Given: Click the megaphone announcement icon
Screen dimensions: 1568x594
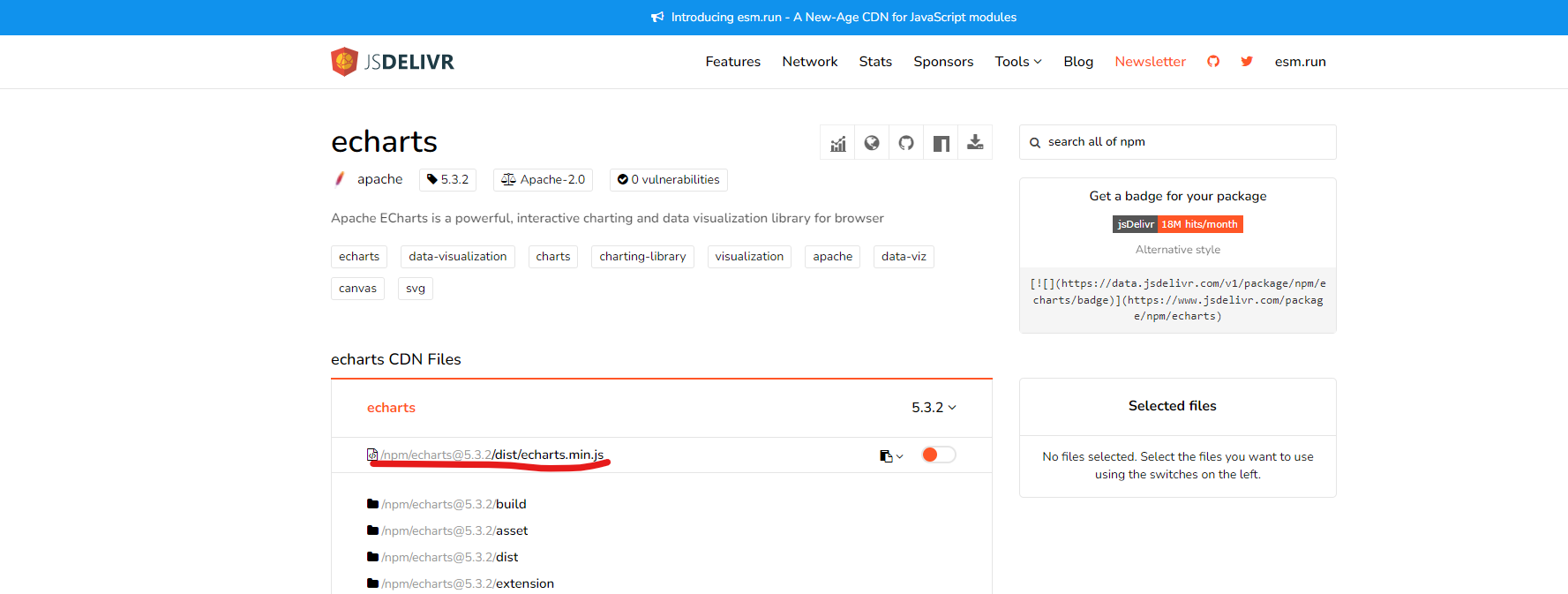Looking at the screenshot, I should (657, 18).
